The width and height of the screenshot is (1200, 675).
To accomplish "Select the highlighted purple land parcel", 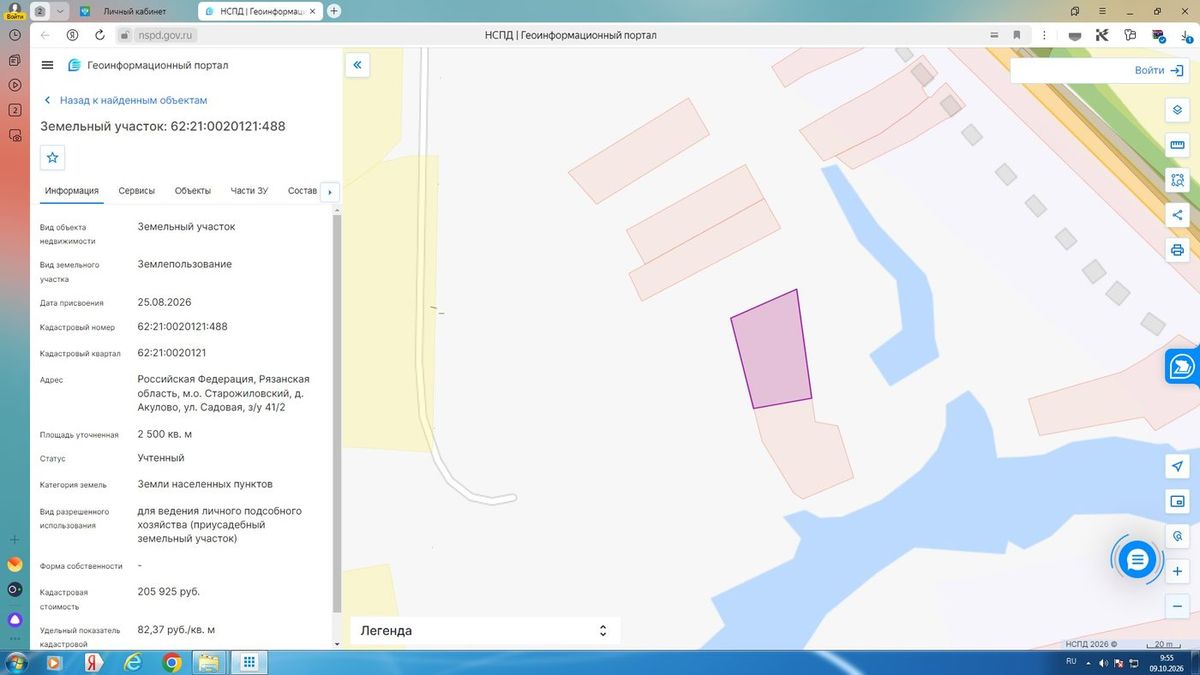I will pos(773,350).
